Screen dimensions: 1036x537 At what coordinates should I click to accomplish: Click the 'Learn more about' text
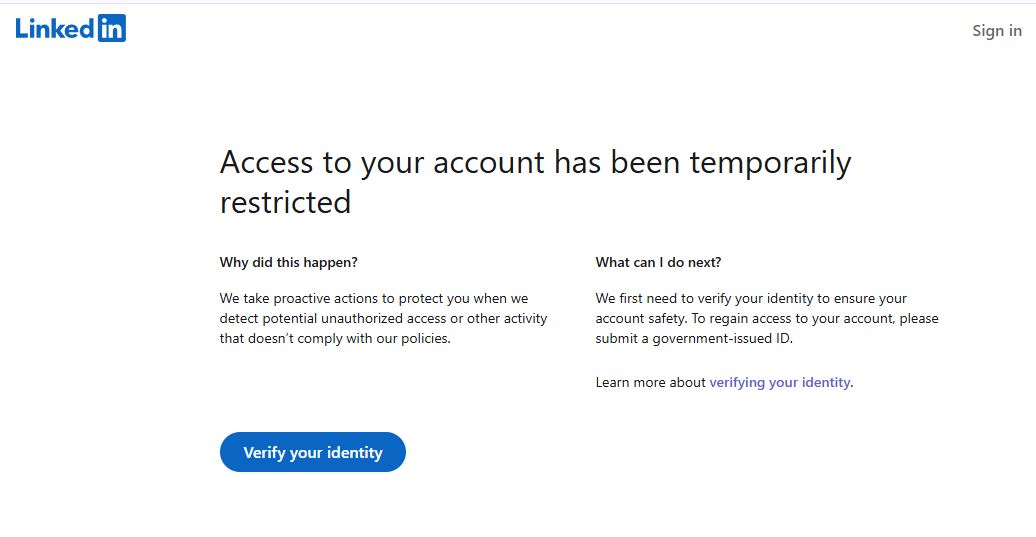650,382
